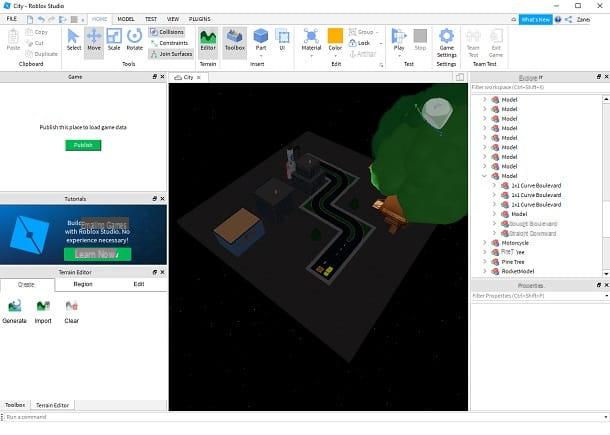The width and height of the screenshot is (610, 435).
Task: Click the share icon near username
Action: click(x=568, y=19)
